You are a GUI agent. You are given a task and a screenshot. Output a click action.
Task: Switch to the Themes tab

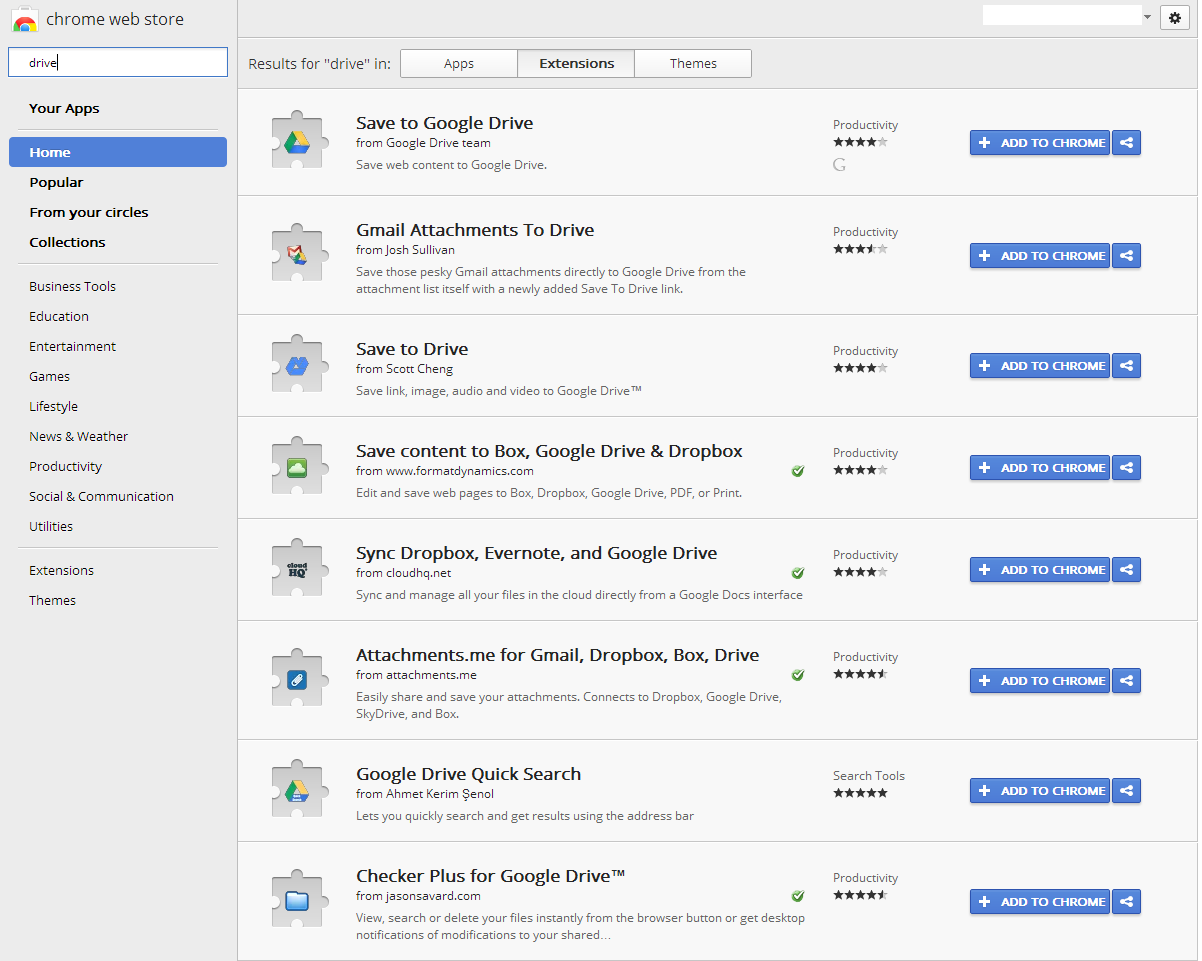click(x=692, y=63)
